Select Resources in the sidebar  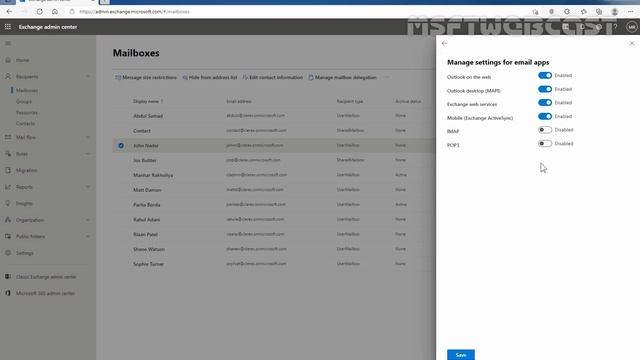tap(27, 112)
